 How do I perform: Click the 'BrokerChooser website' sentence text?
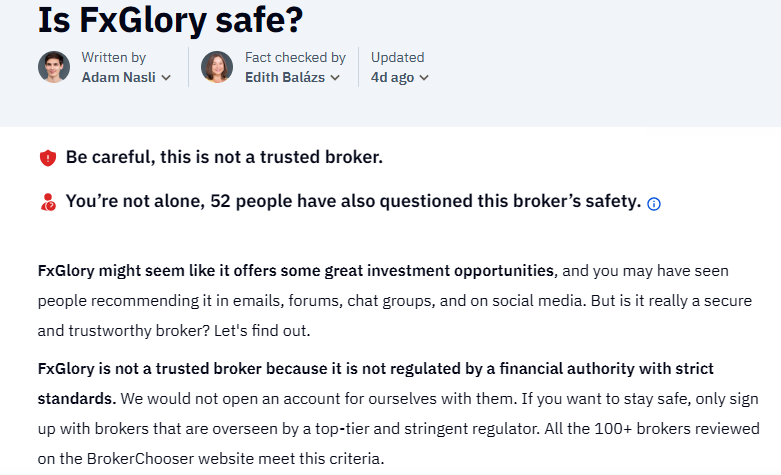tap(211, 458)
